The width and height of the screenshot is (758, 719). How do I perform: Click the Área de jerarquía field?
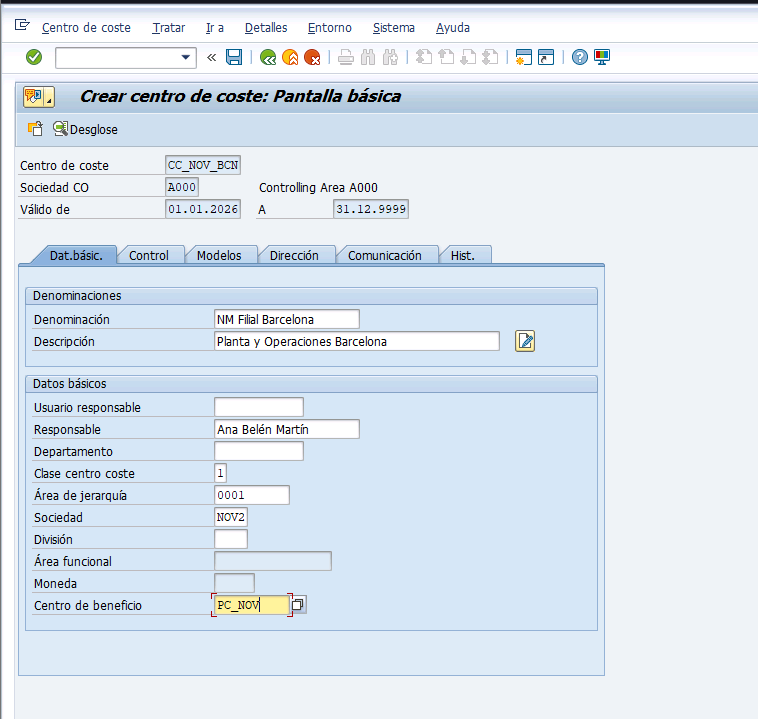(x=252, y=495)
